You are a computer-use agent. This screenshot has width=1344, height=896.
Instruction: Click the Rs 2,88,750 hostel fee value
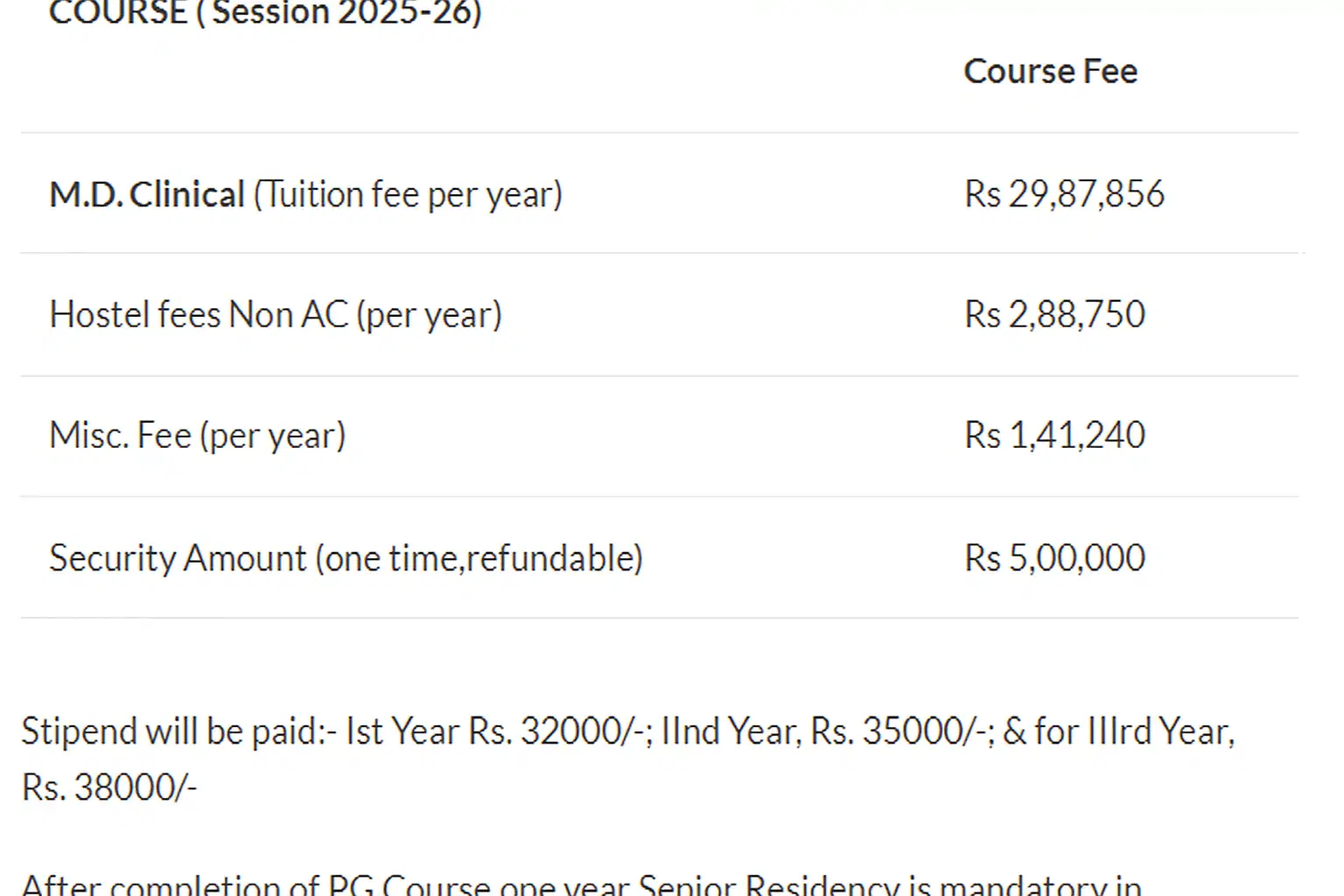click(x=1054, y=315)
